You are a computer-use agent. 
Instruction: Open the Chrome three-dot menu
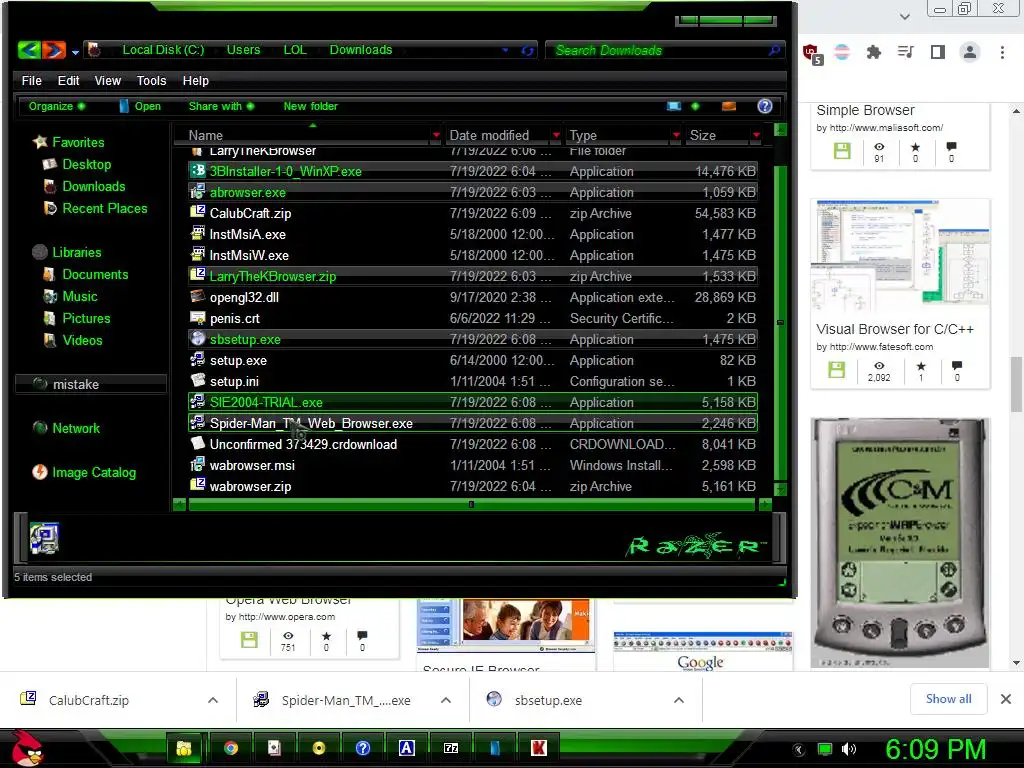[x=1002, y=52]
